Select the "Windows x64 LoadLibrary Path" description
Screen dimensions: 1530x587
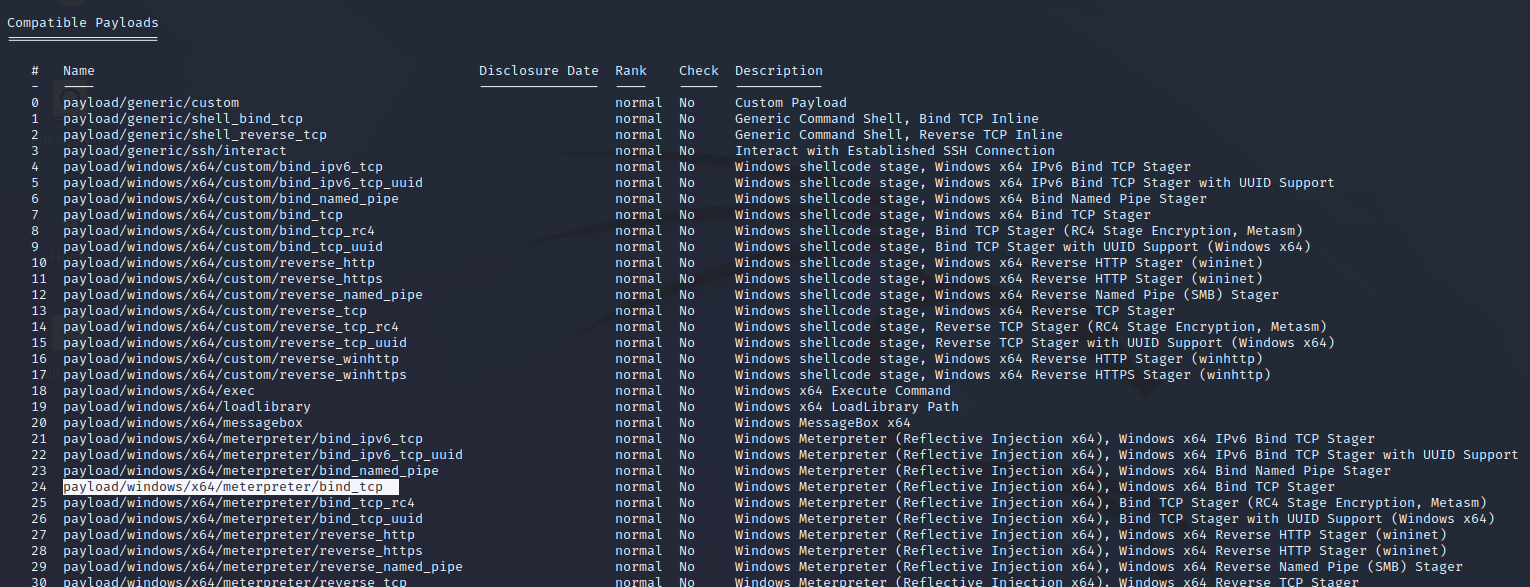pyautogui.click(x=847, y=407)
